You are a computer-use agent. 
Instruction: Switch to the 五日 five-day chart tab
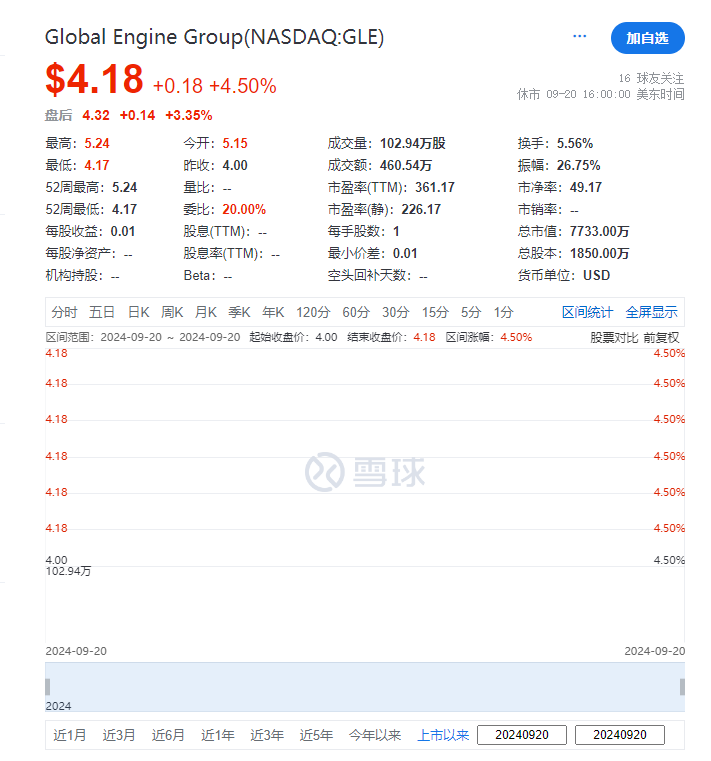[102, 312]
